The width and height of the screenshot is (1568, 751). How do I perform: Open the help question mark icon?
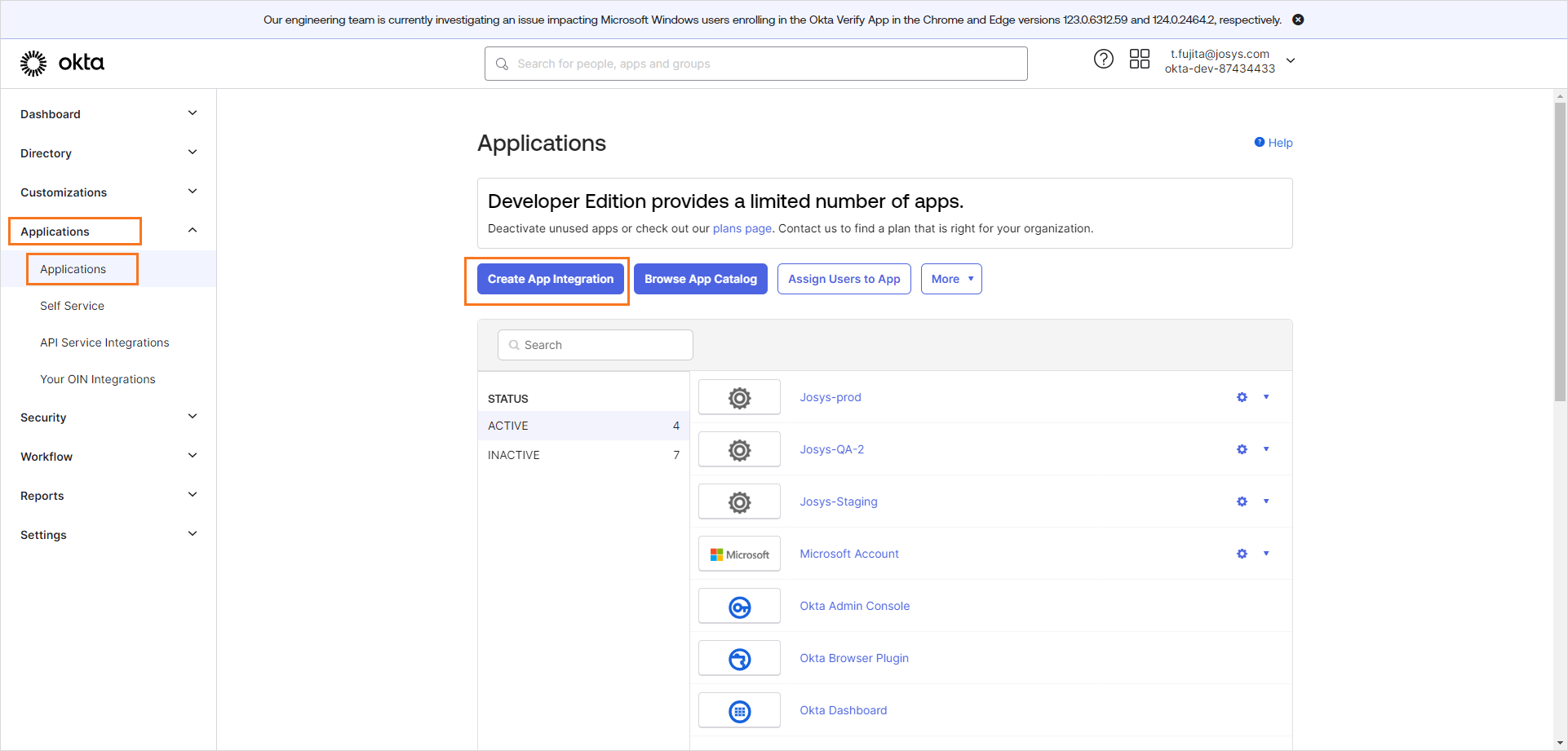click(1103, 59)
